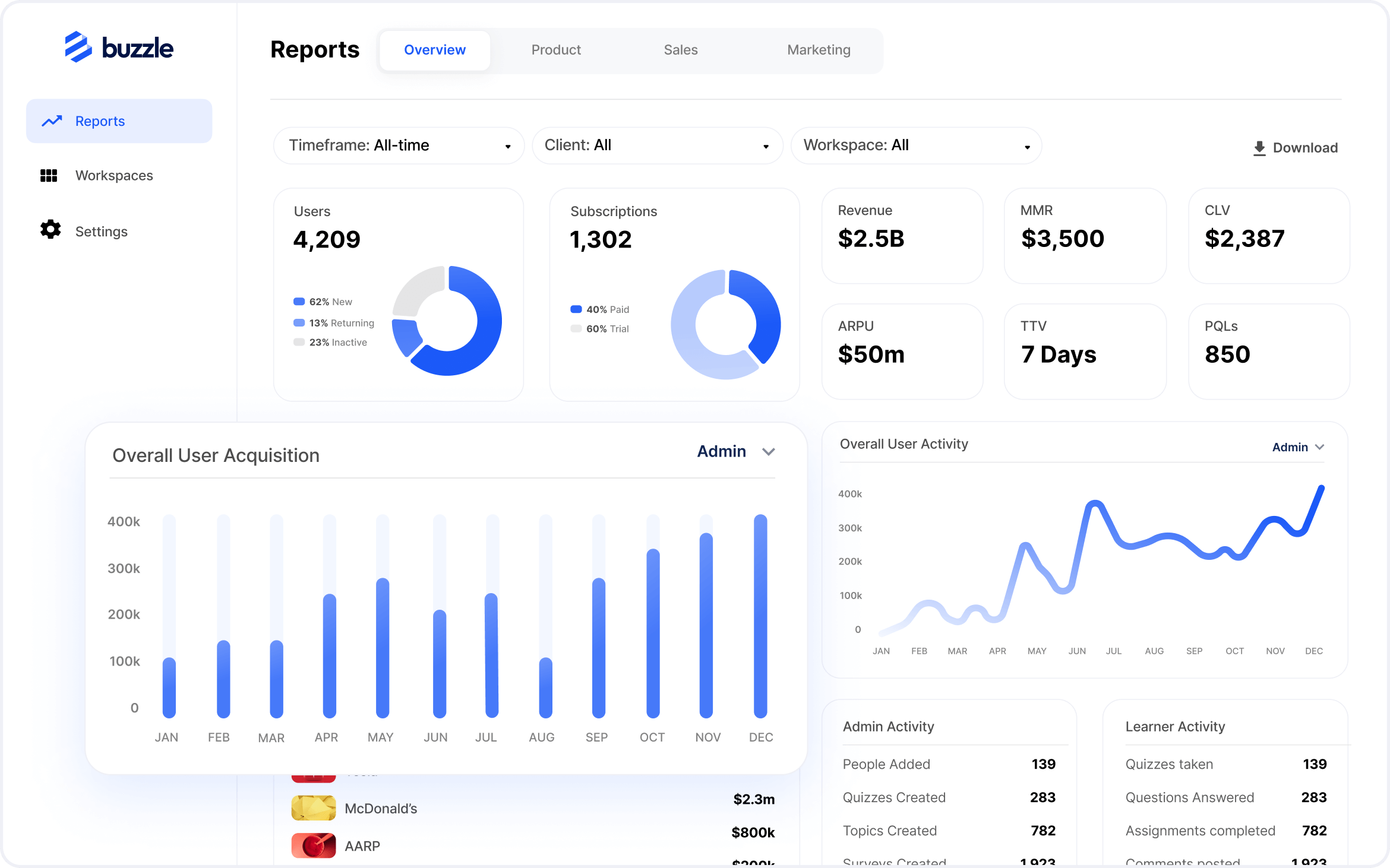The image size is (1390, 868).
Task: Click the Workspaces grid icon
Action: [49, 176]
